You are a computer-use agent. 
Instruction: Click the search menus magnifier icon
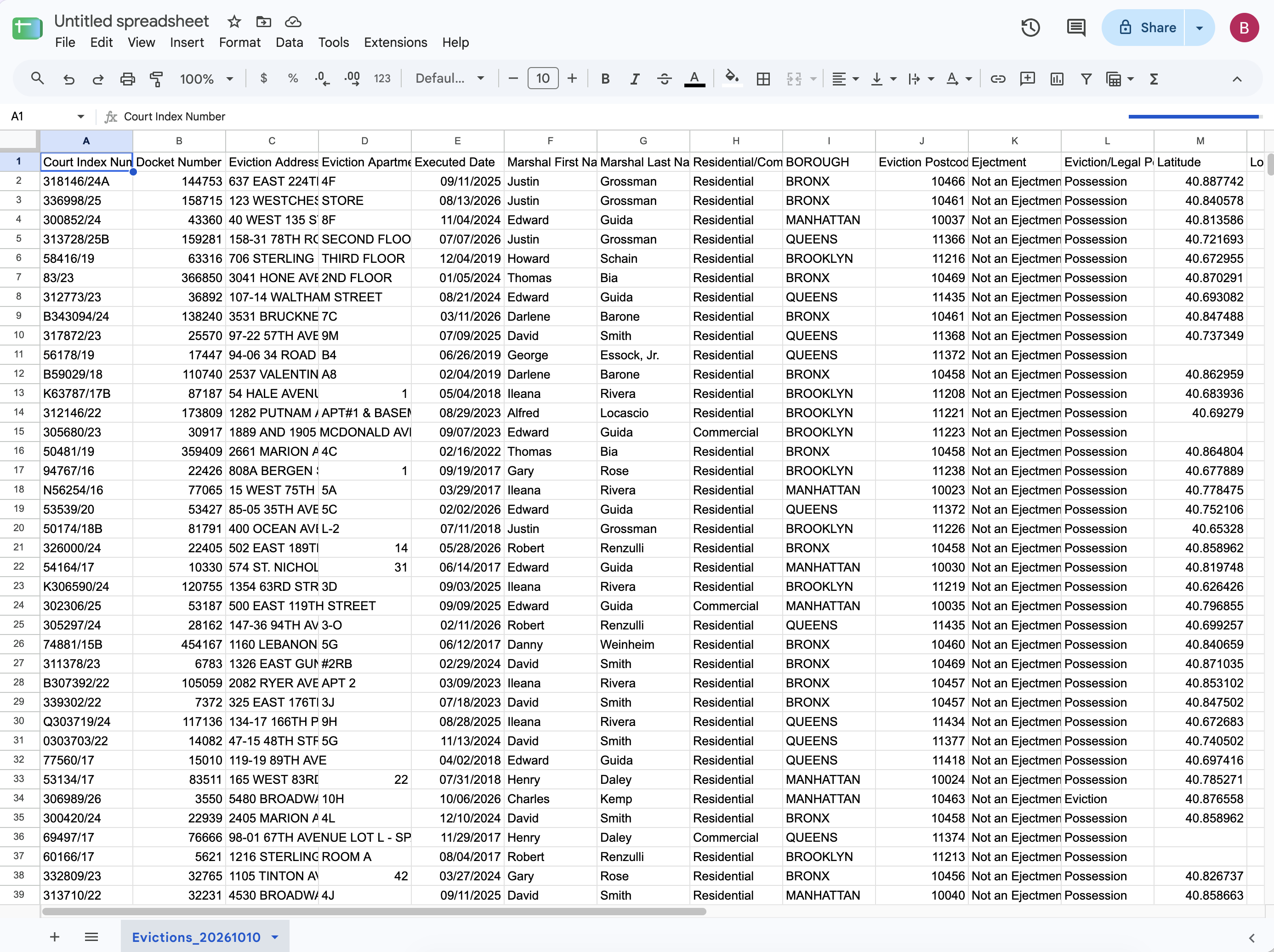click(37, 78)
